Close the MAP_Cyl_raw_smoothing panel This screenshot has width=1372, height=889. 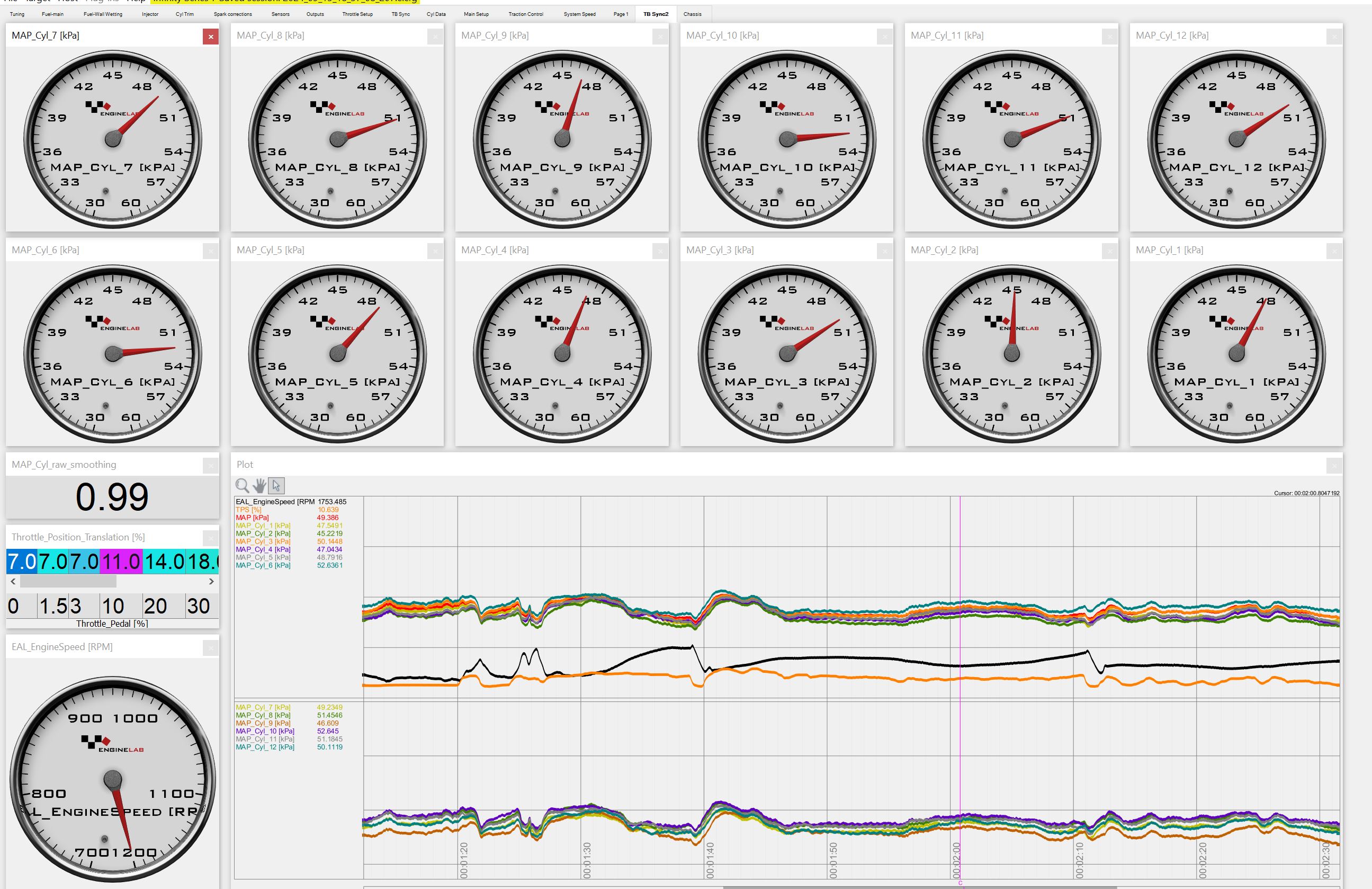pos(210,465)
